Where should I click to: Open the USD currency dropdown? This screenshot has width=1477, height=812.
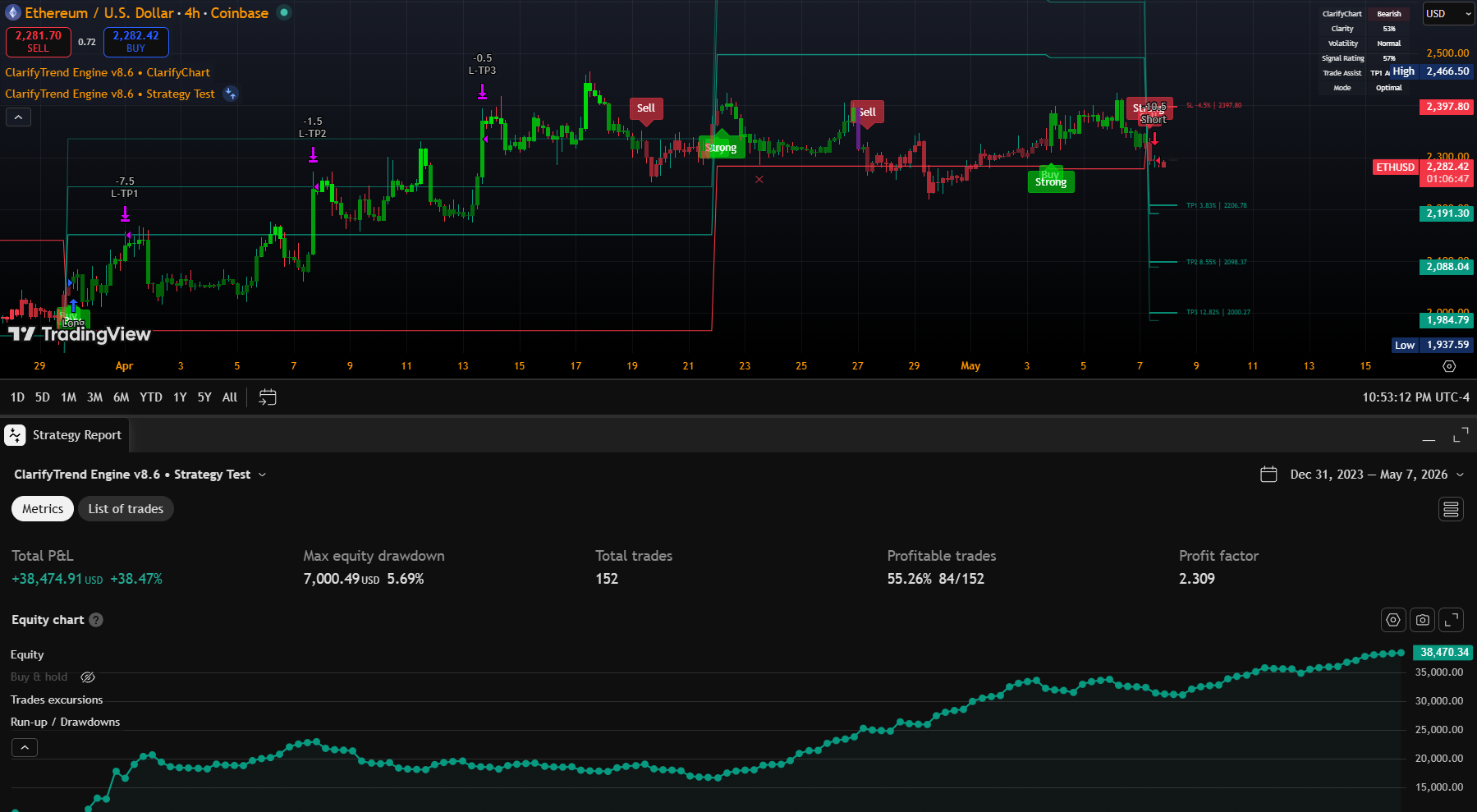click(x=1449, y=14)
